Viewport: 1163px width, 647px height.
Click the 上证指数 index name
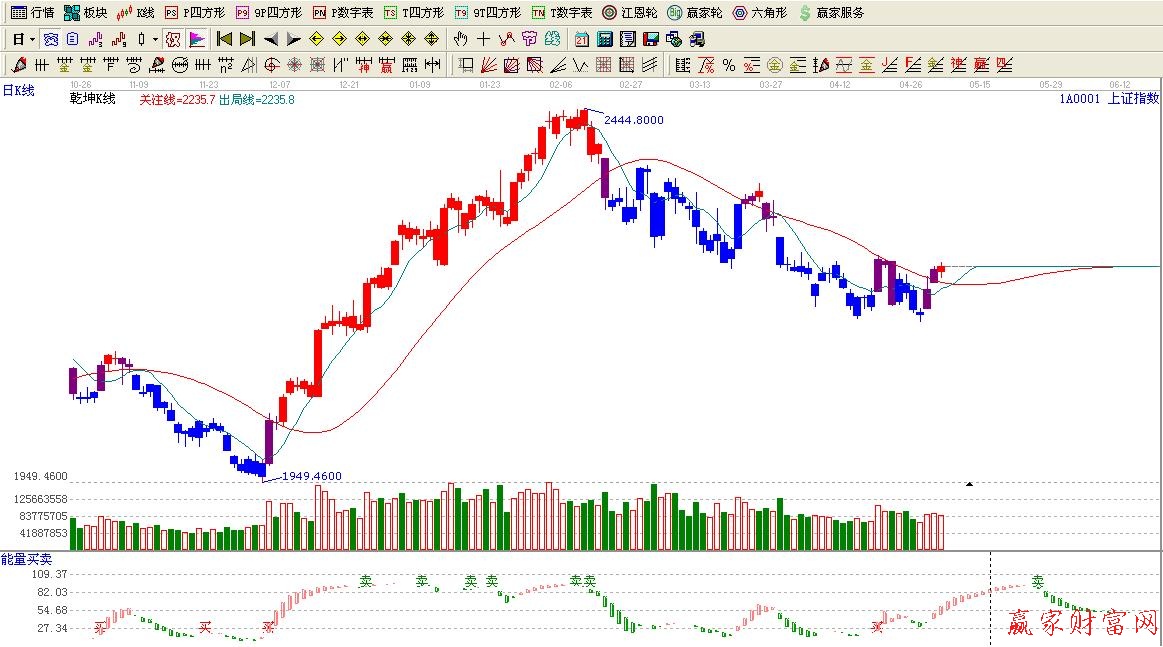[1133, 98]
